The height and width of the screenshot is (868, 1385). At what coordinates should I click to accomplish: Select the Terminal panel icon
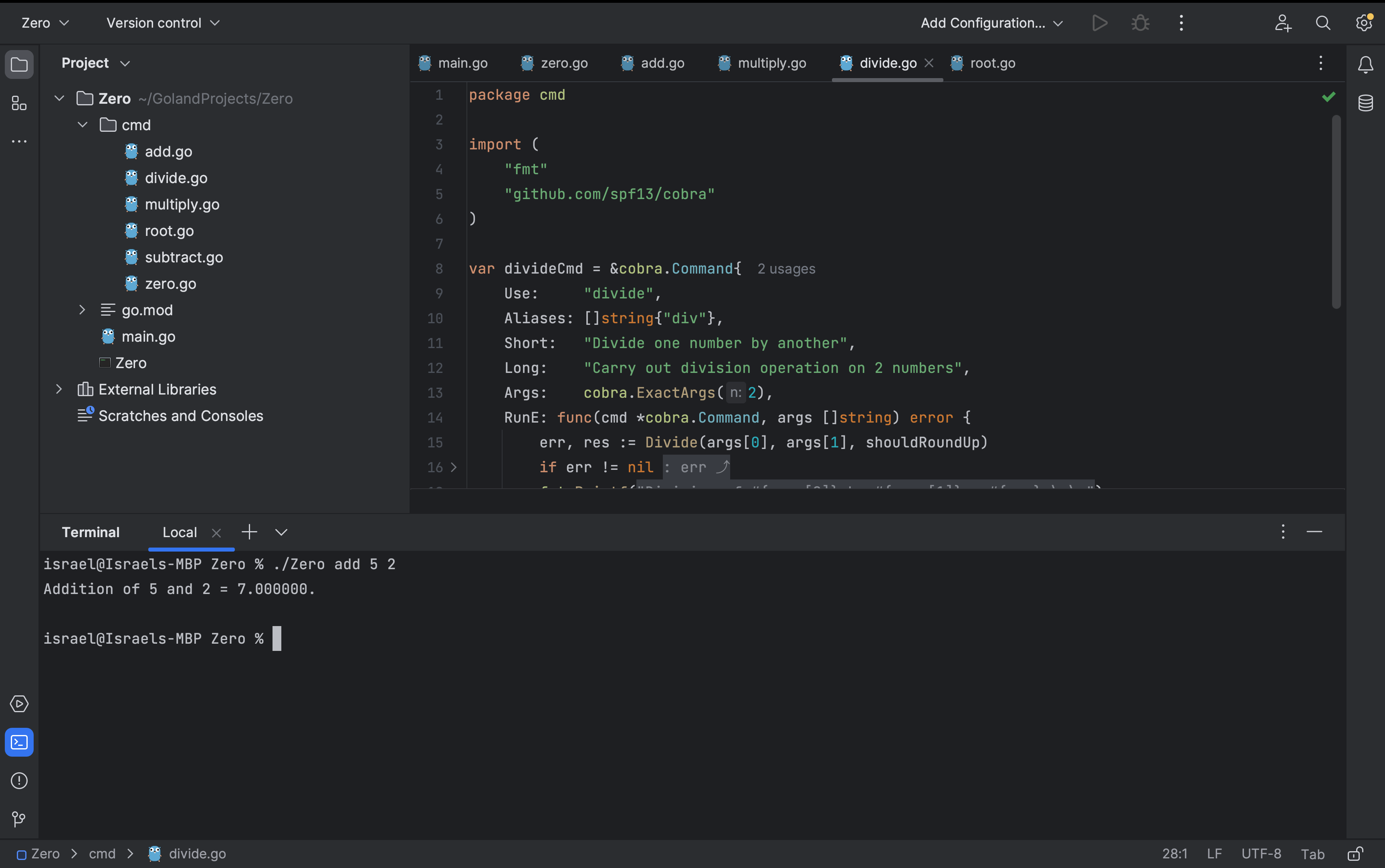coord(20,742)
